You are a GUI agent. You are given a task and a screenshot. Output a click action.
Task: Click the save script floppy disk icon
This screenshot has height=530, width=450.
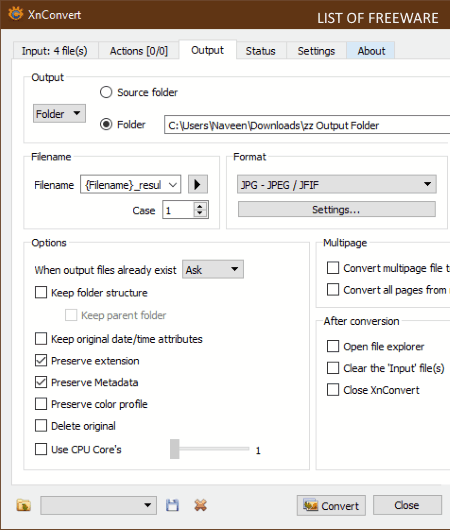[172, 505]
